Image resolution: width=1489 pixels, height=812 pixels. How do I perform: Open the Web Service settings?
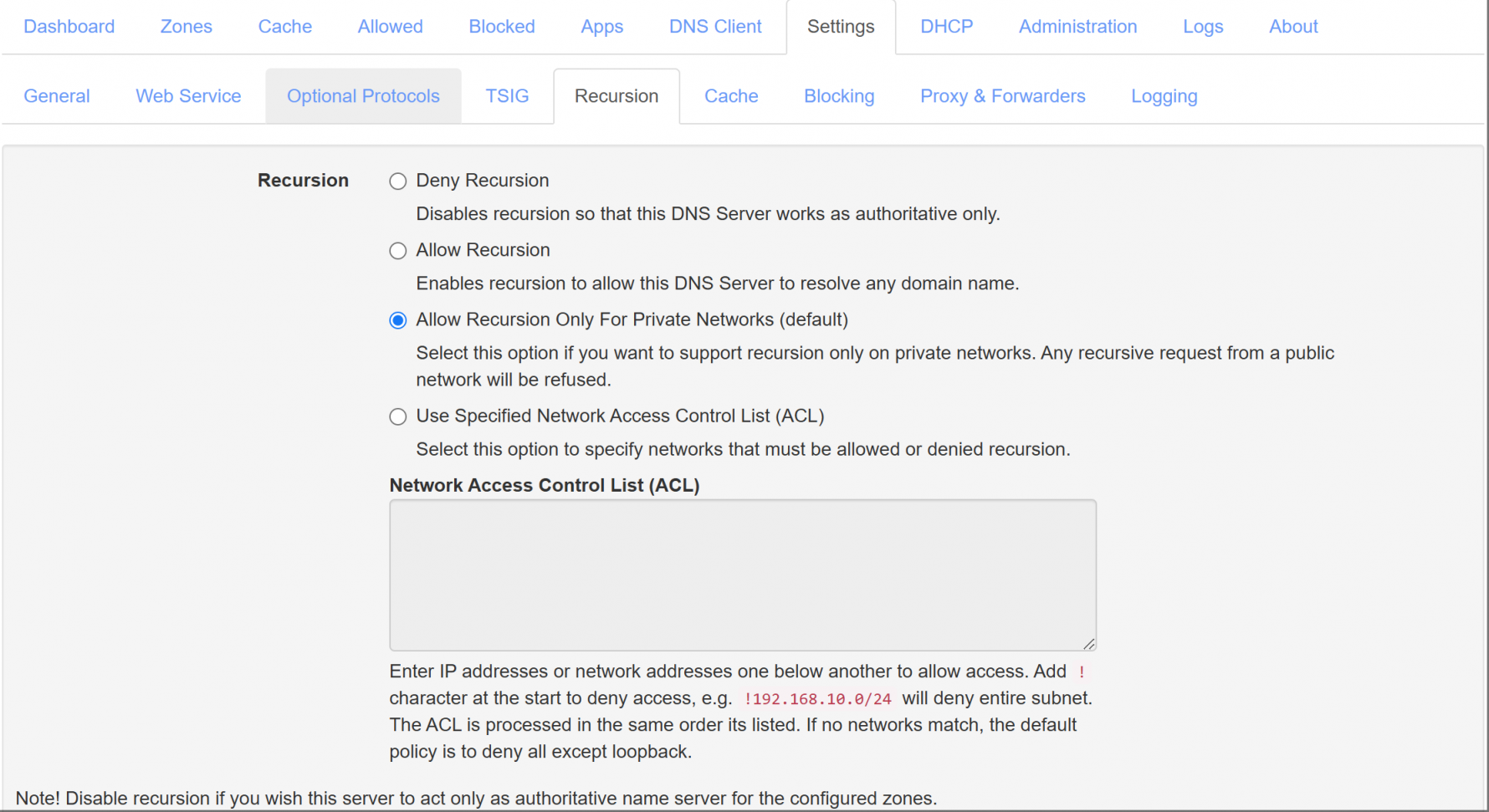pos(187,95)
